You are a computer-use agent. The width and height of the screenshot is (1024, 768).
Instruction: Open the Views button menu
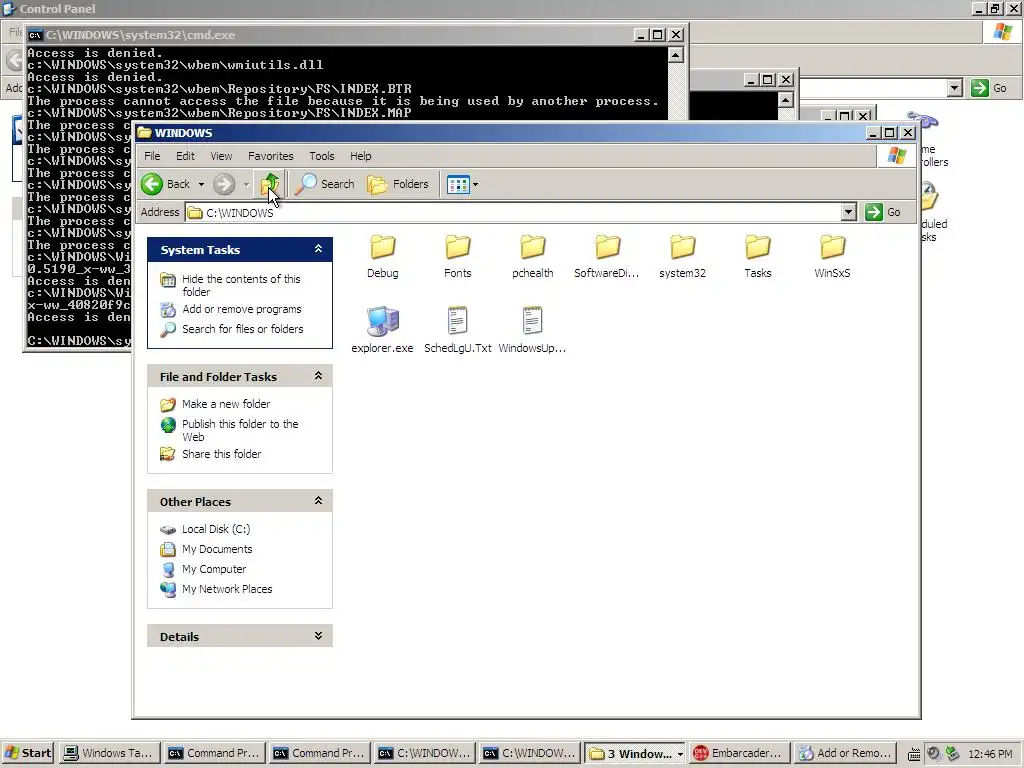point(462,184)
